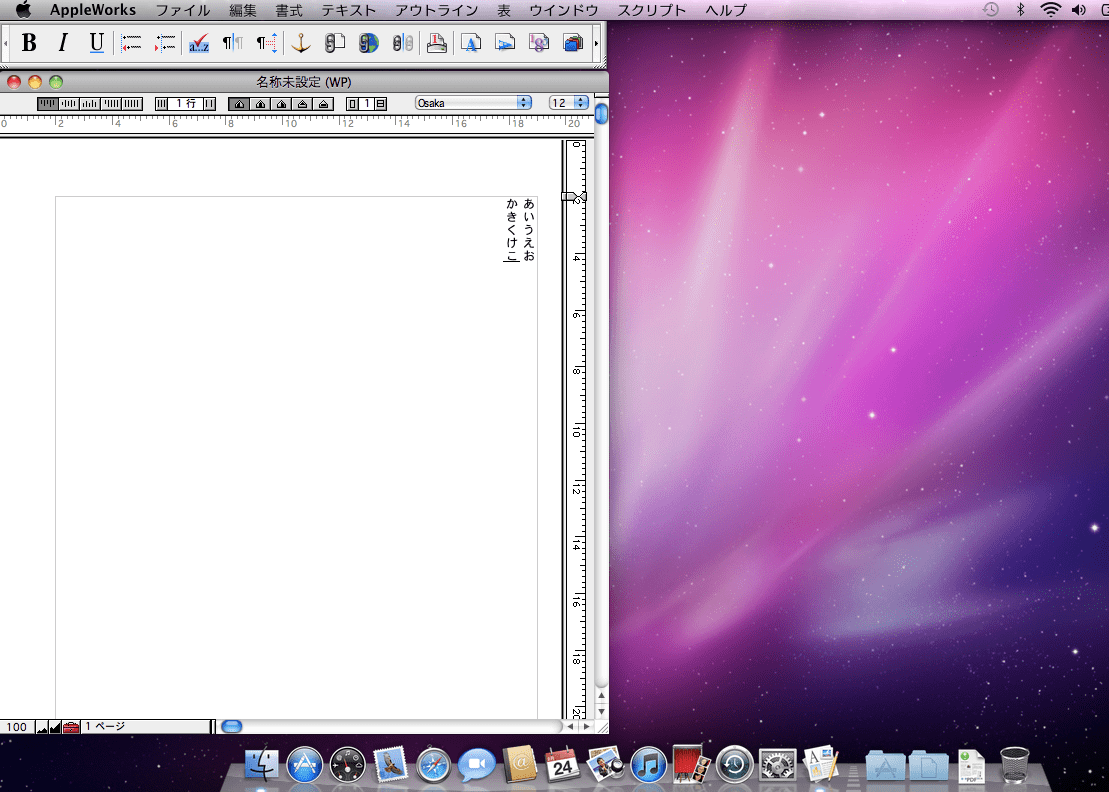The width and height of the screenshot is (1109, 792).
Task: Toggle bold with the B button
Action: click(29, 43)
